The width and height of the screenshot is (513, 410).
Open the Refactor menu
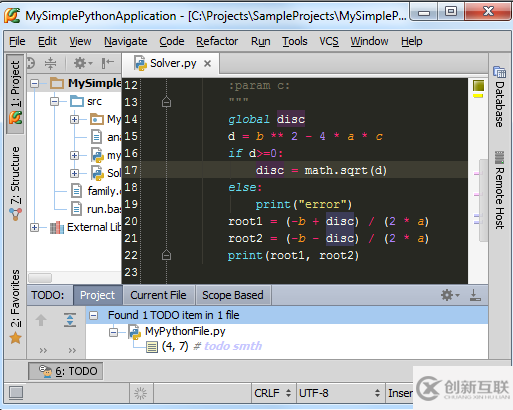[x=217, y=41]
